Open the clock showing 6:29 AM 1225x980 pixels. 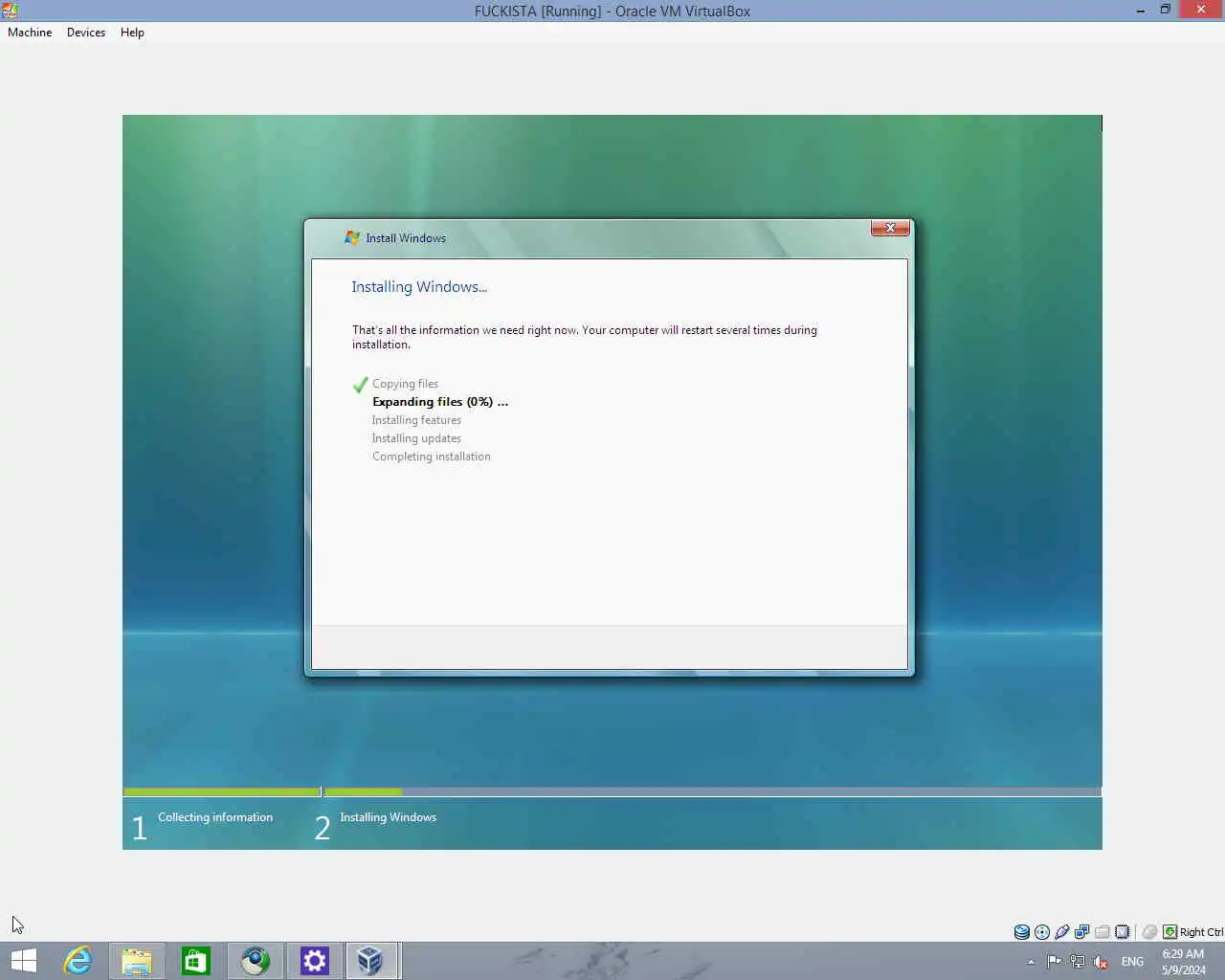coord(1184,962)
